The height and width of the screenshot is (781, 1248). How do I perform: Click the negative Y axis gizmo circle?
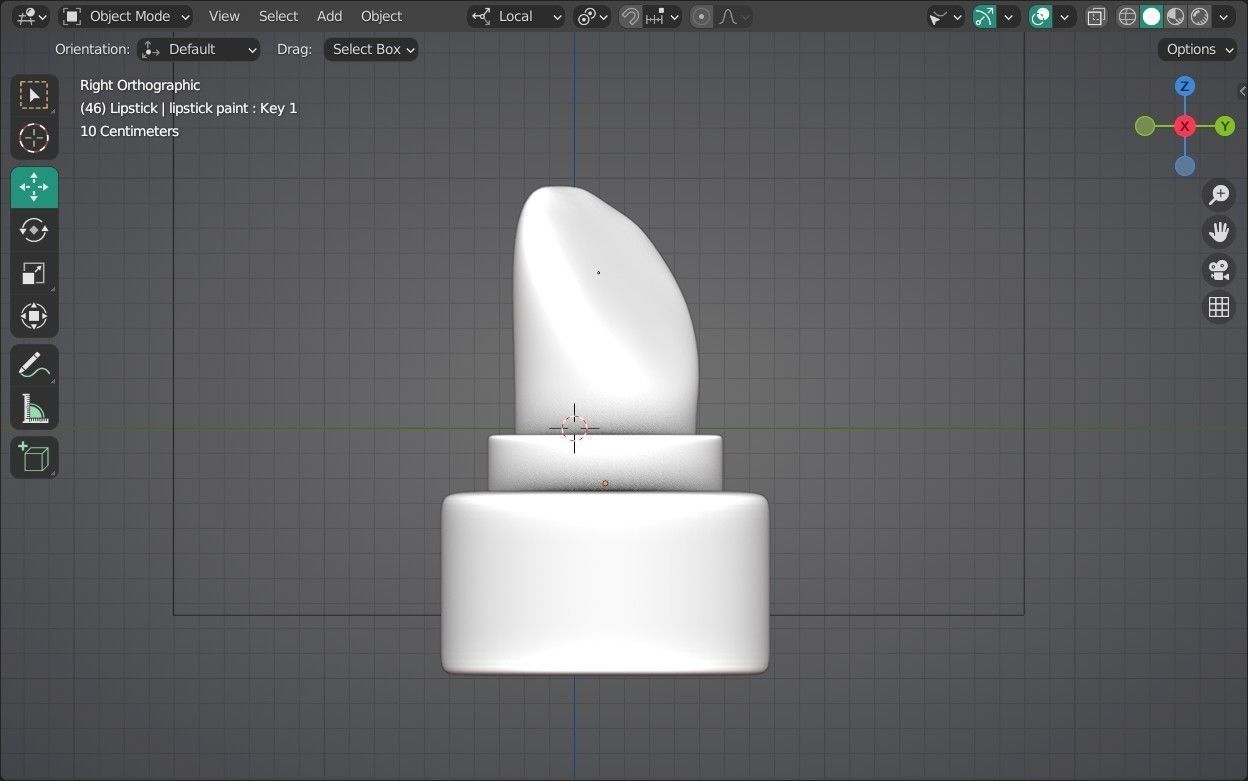coord(1145,126)
